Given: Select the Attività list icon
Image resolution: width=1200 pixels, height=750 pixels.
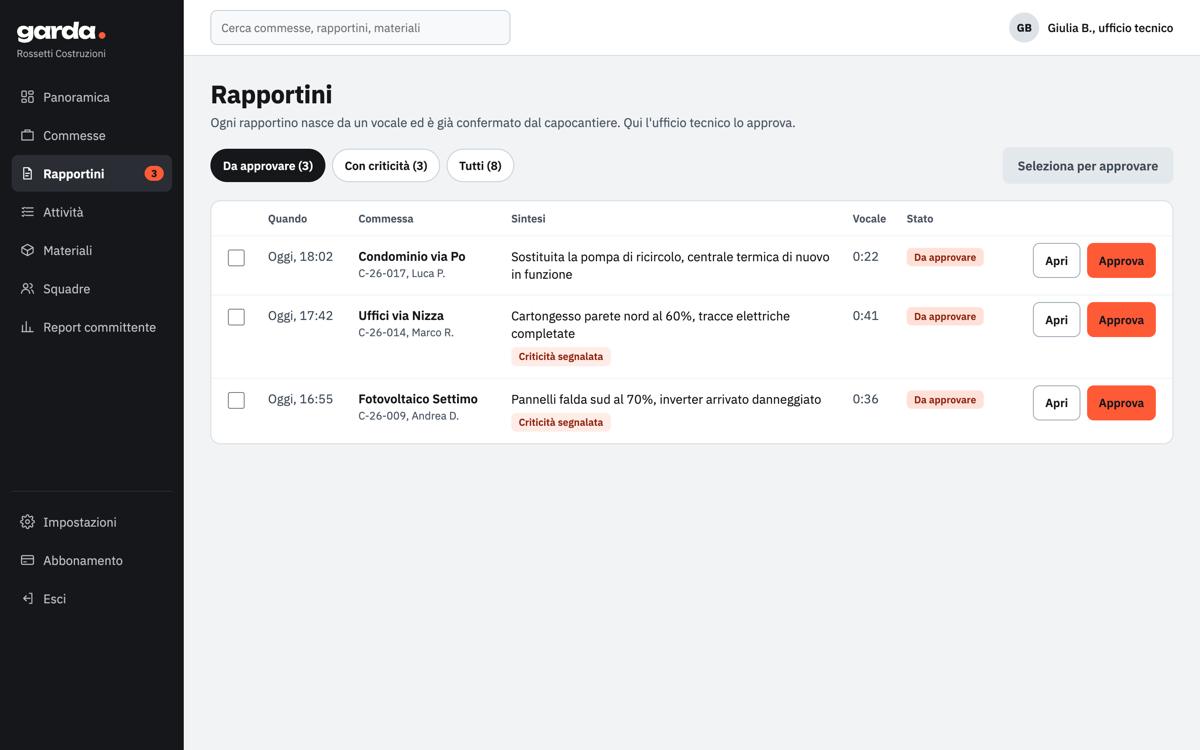Looking at the screenshot, I should 27,212.
